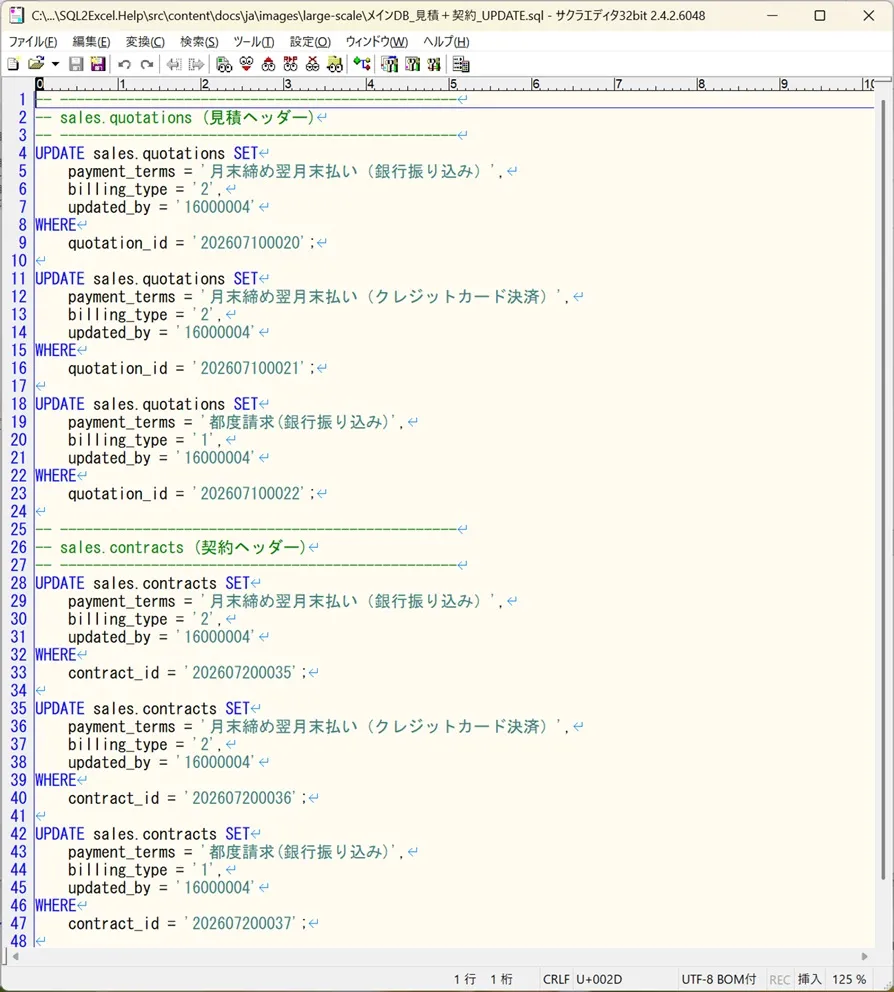
Task: Click the value '202607100020' on line 9
Action: [x=251, y=243]
